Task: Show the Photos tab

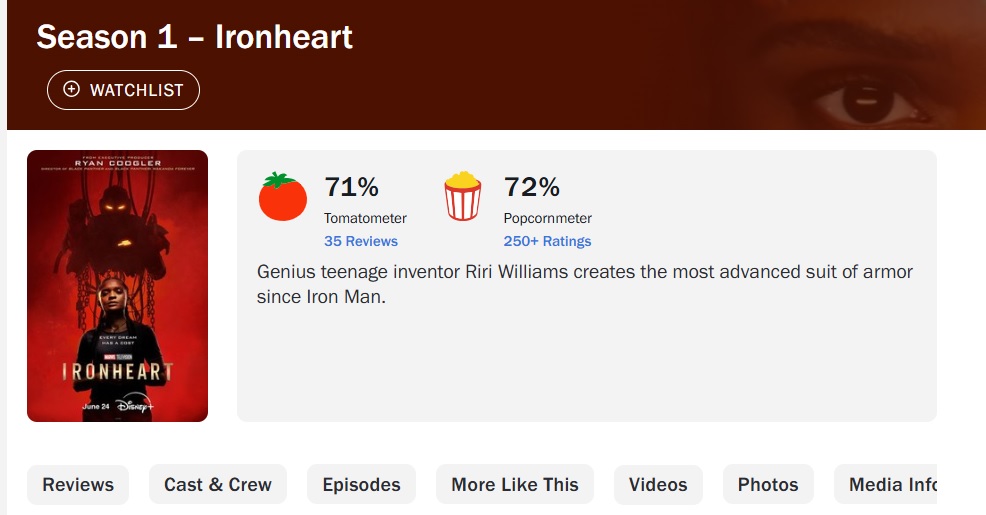Action: click(768, 485)
